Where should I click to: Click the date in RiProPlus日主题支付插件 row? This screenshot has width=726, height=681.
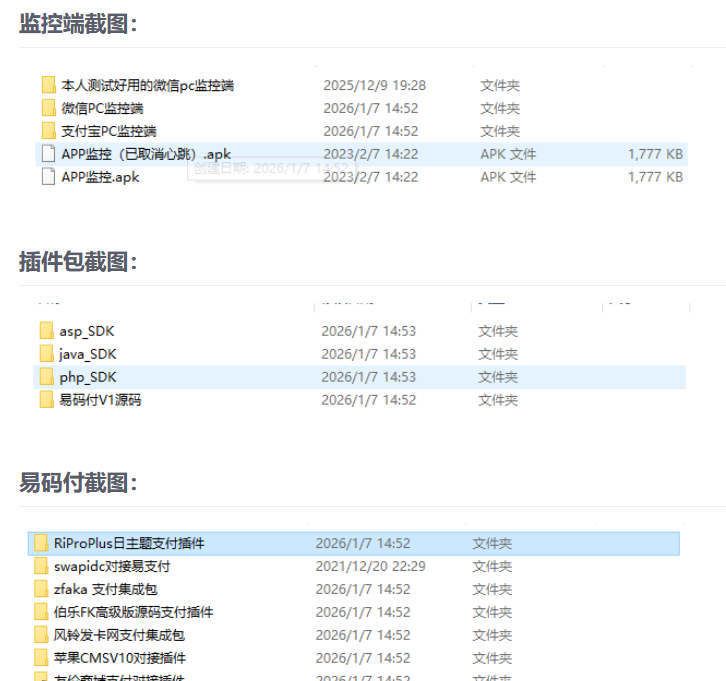click(x=363, y=543)
